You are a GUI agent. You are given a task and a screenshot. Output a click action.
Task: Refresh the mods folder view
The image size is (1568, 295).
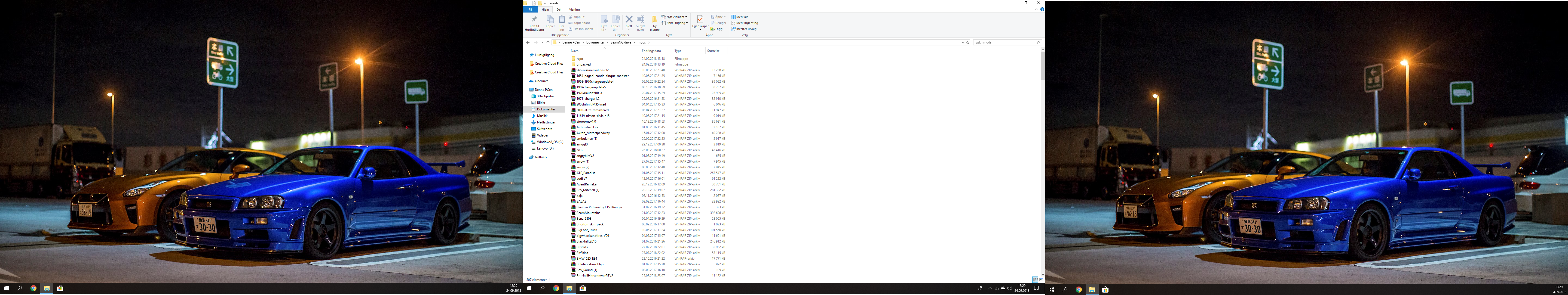coord(968,43)
